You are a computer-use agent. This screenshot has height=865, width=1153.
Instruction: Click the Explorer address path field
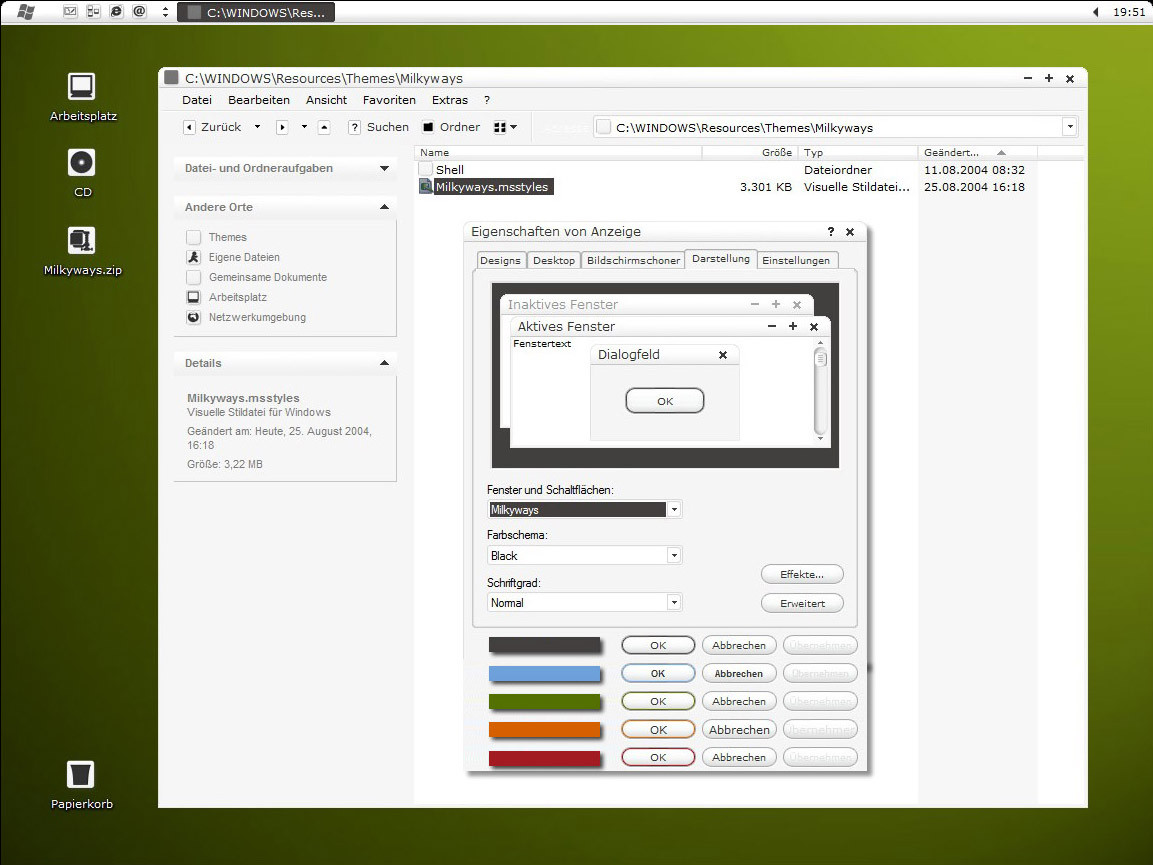coord(835,127)
